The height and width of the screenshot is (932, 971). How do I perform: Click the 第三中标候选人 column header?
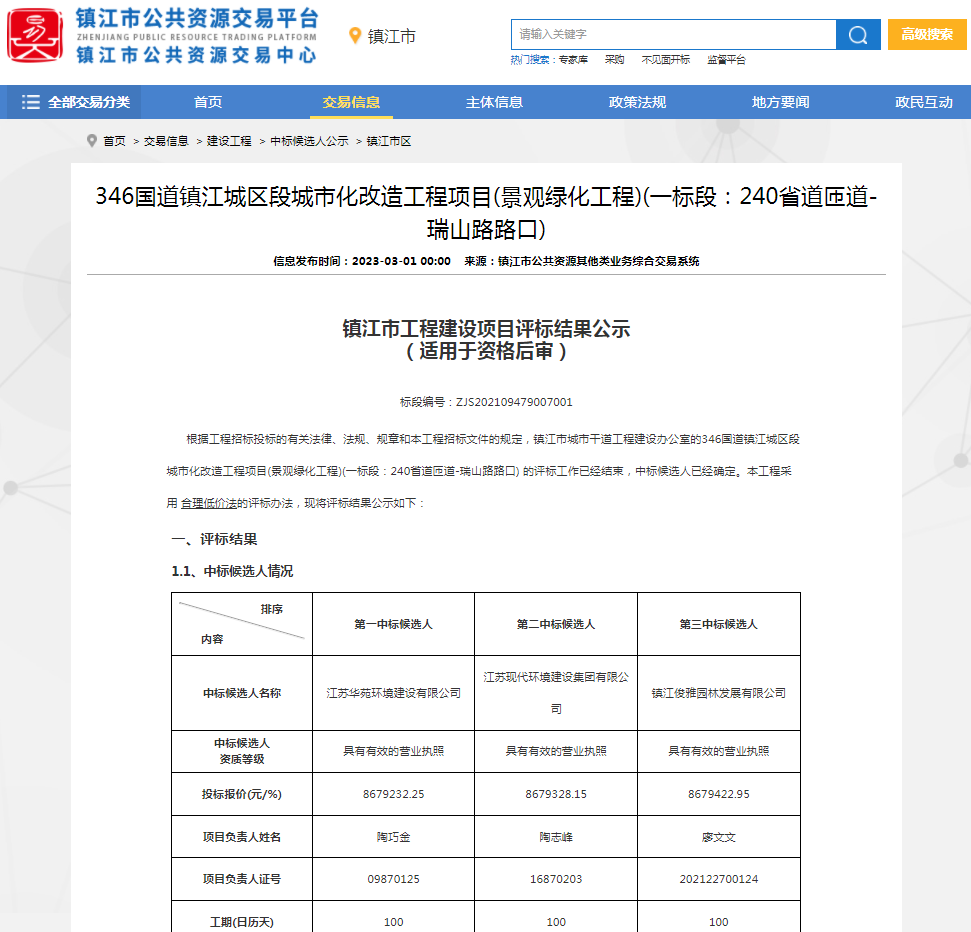point(718,624)
